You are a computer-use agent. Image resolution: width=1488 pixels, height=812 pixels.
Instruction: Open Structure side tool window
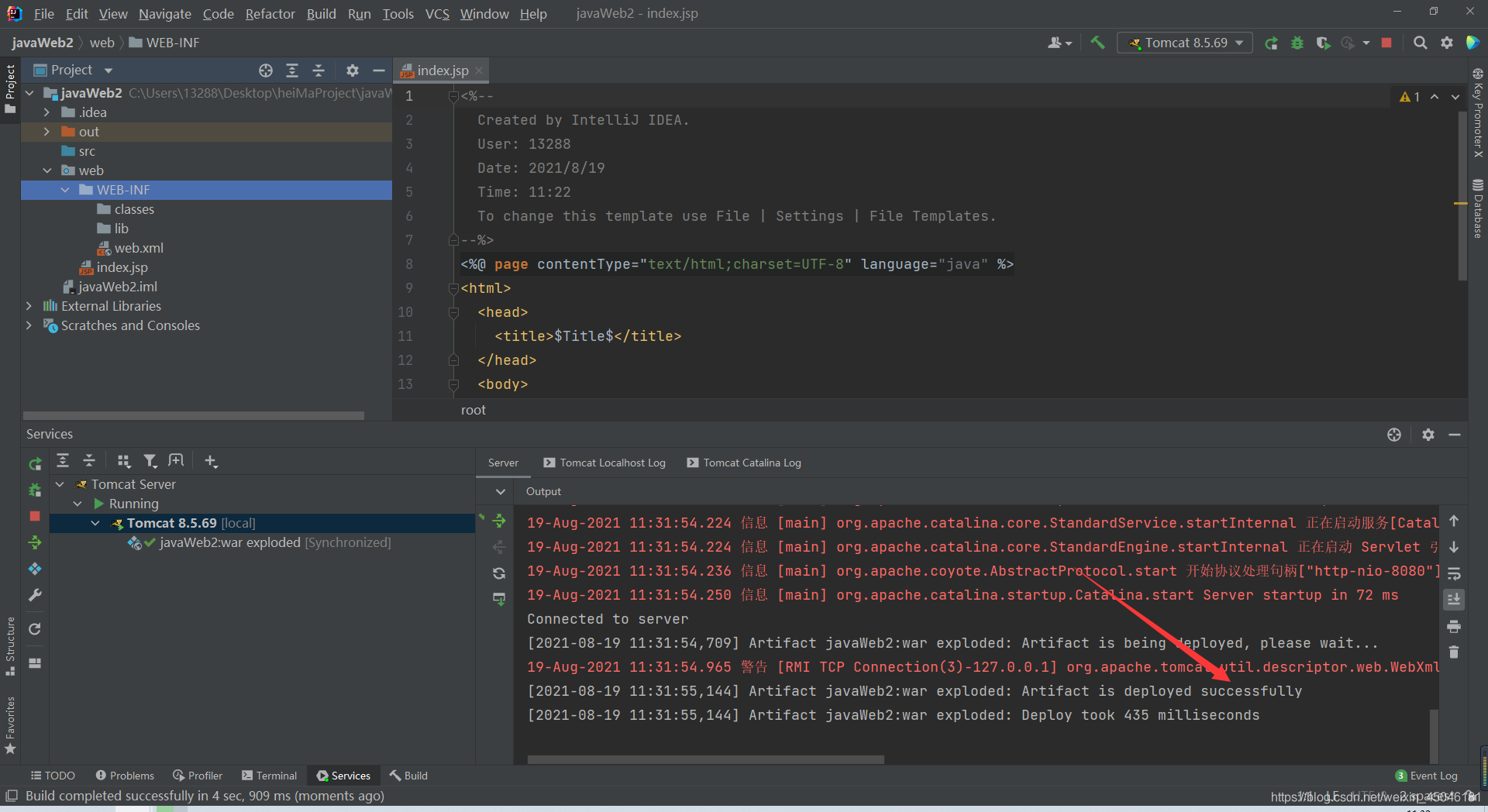pos(10,645)
